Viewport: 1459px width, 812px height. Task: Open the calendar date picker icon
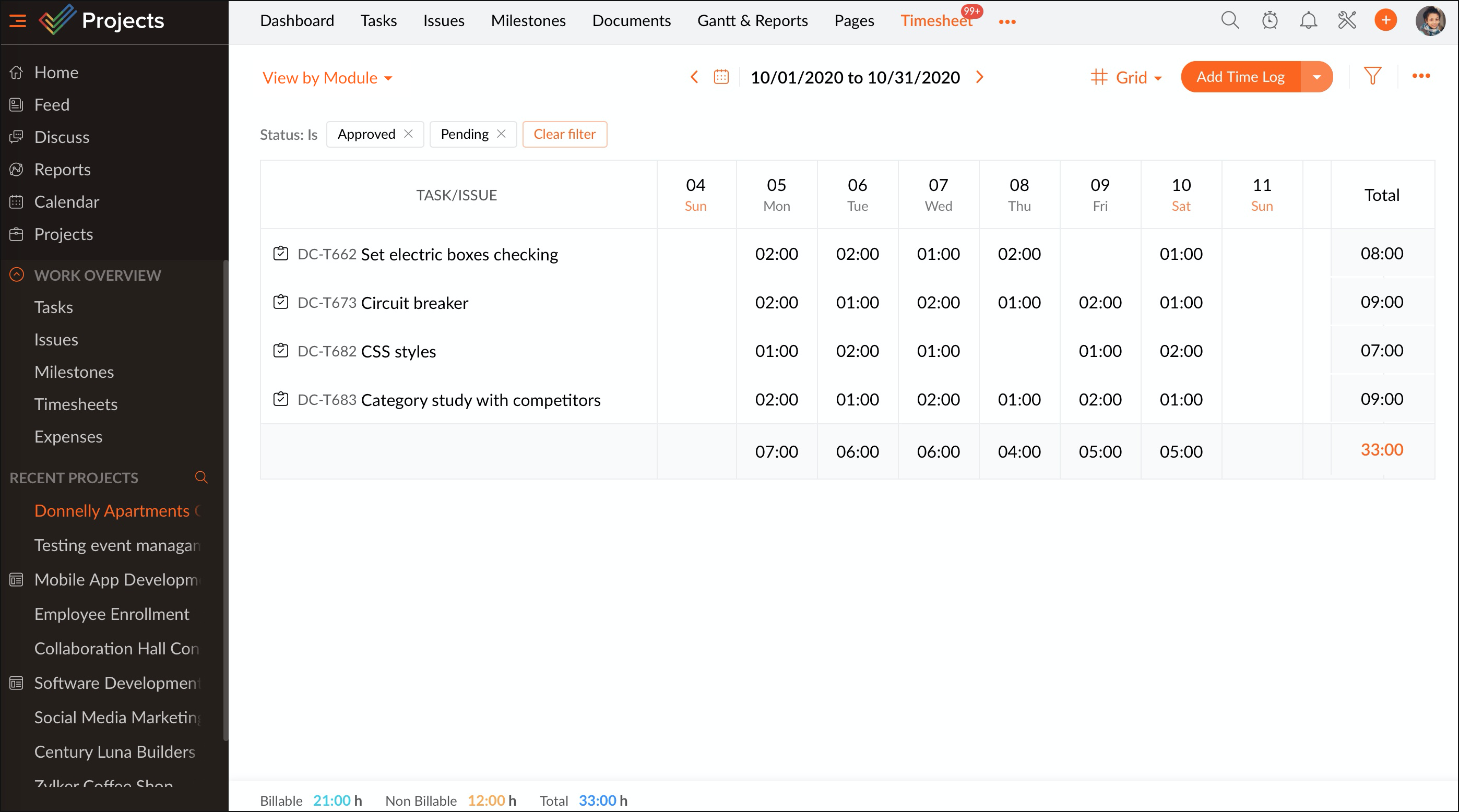coord(721,77)
